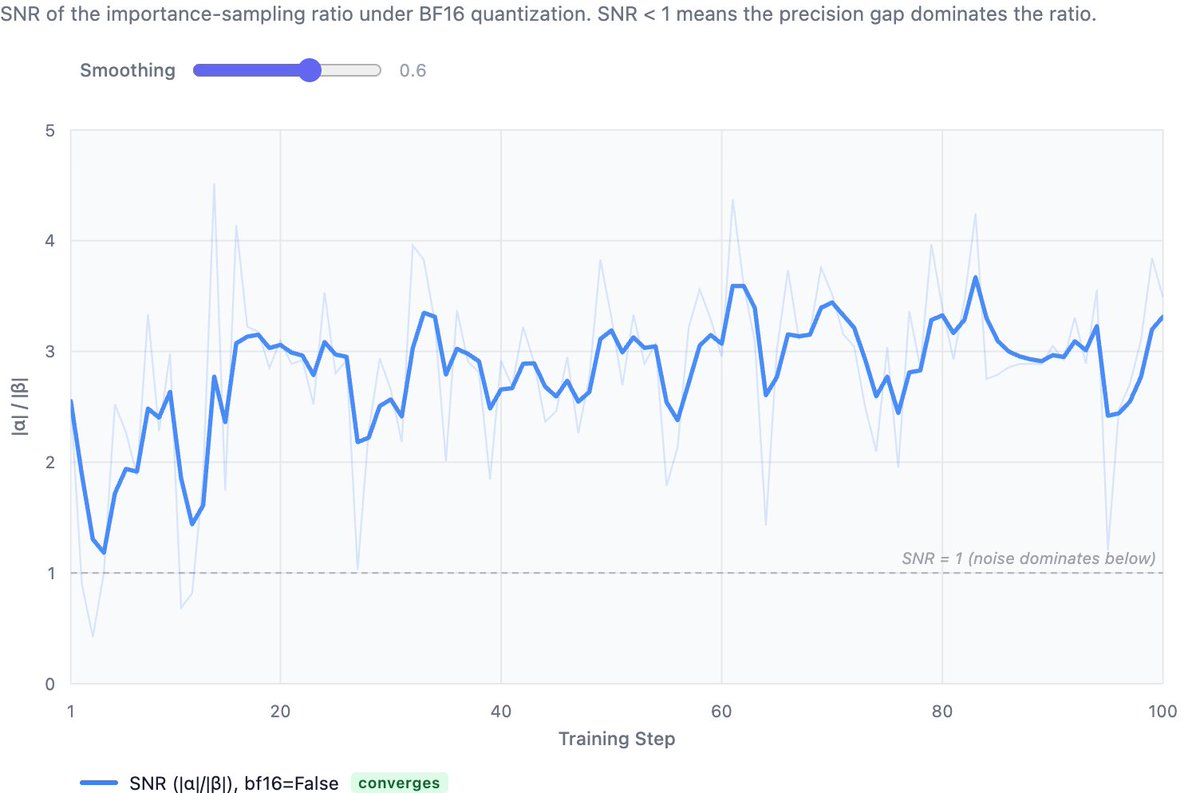Click x-axis tick label 20
Image resolution: width=1200 pixels, height=793 pixels.
coord(280,711)
